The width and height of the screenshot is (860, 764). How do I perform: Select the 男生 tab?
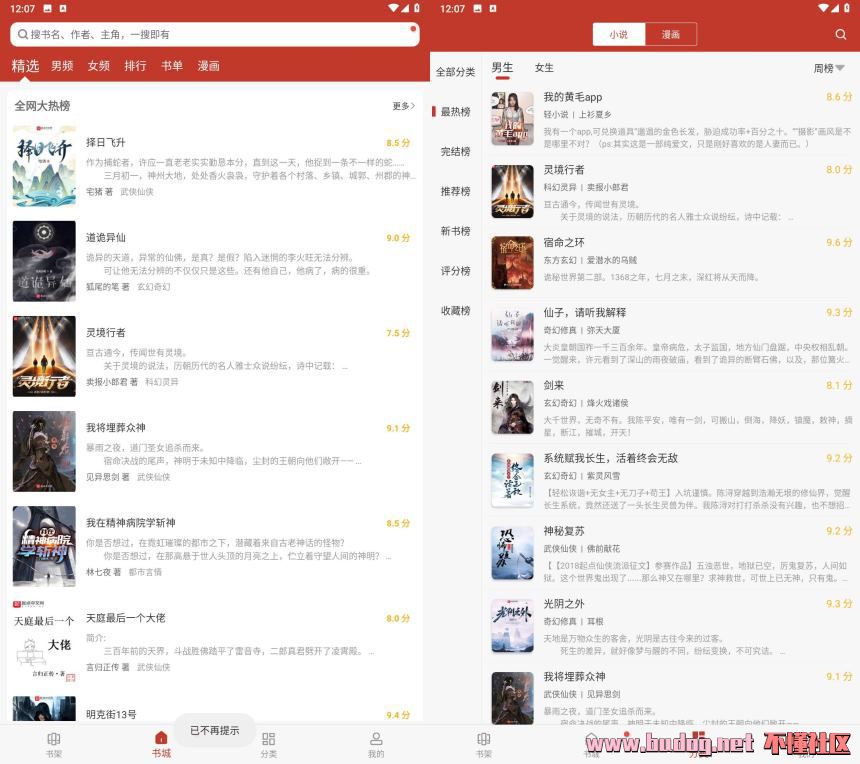point(502,67)
